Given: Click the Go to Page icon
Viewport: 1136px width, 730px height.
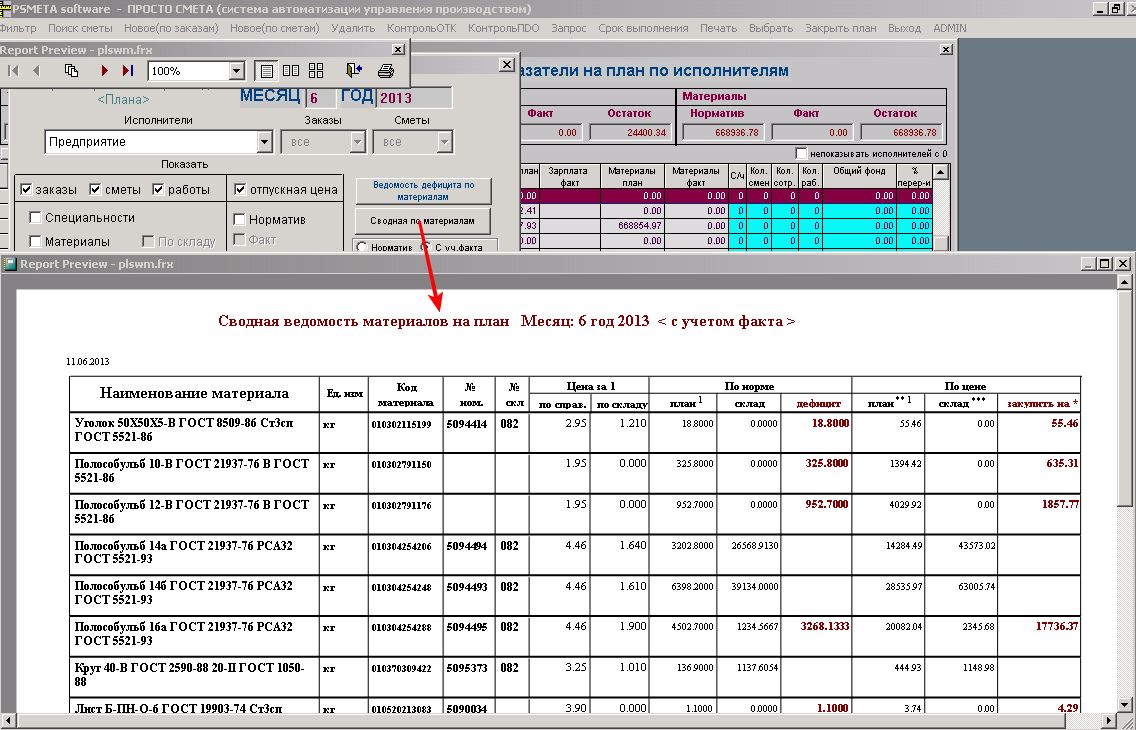Looking at the screenshot, I should point(71,71).
